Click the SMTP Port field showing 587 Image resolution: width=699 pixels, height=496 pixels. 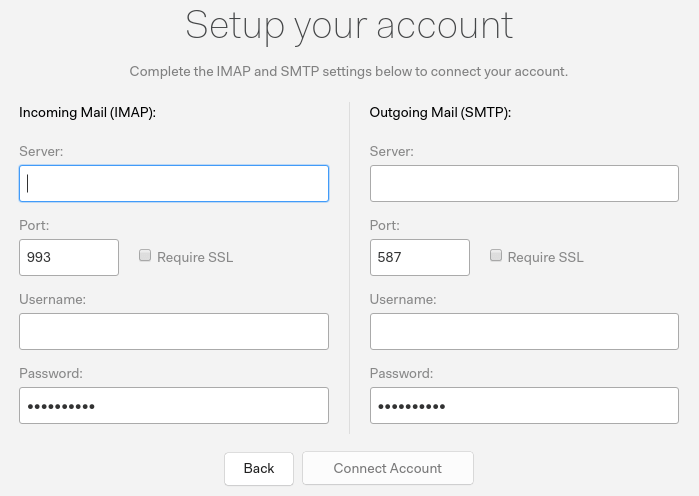click(x=419, y=257)
